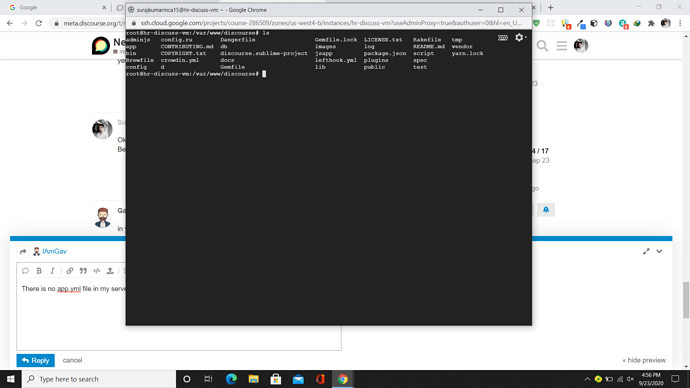Screen dimensions: 690x388
Task: Open Microsoft Store from the taskbar
Action: [276, 379]
